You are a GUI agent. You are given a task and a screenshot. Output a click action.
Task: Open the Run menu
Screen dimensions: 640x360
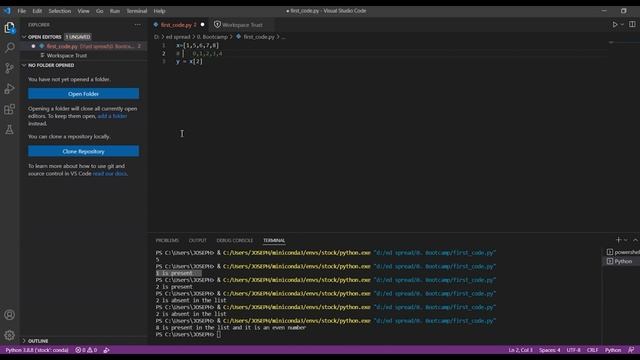(x=115, y=11)
